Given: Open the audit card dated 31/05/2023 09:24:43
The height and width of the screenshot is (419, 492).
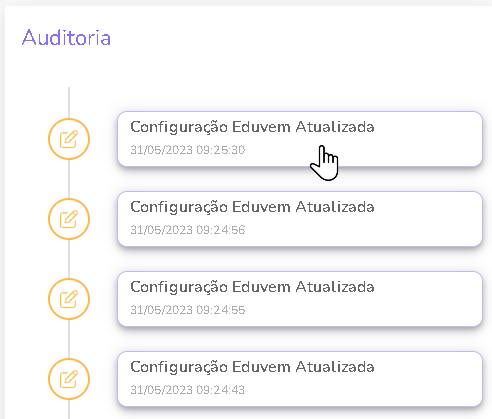Looking at the screenshot, I should (300, 379).
